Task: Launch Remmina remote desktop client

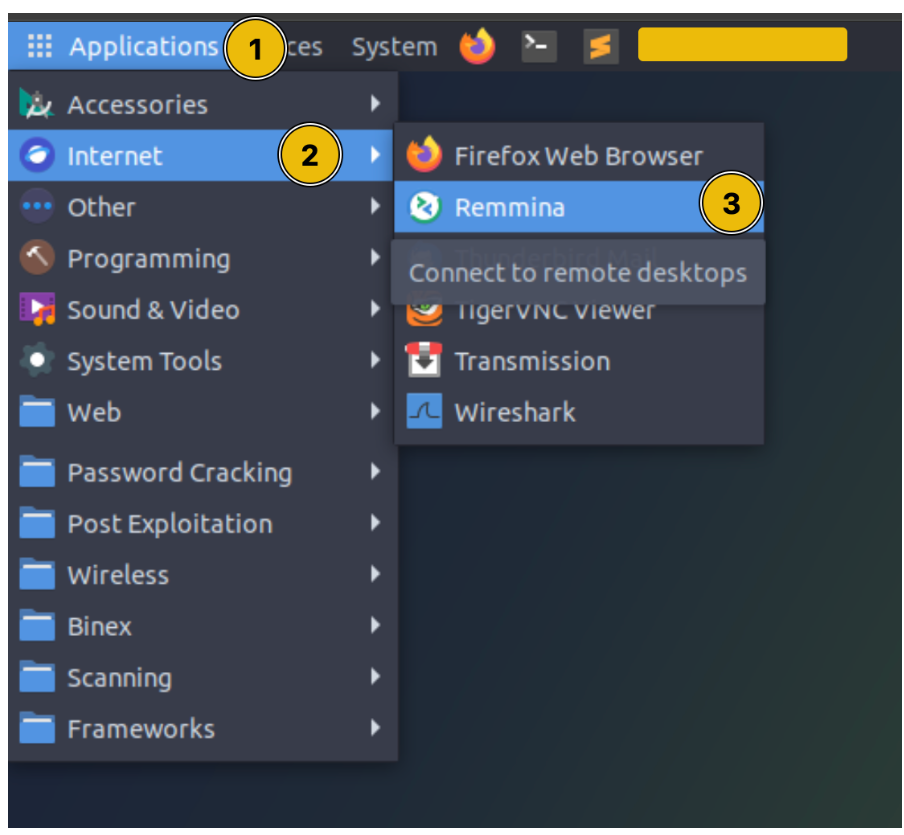Action: coord(579,207)
